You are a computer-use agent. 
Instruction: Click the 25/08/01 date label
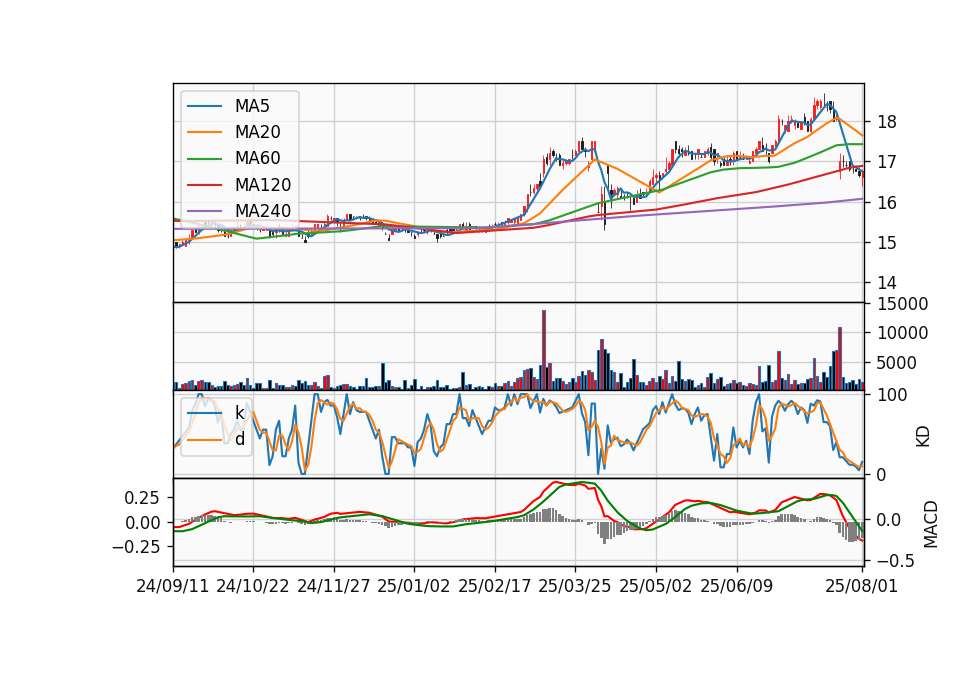tap(861, 586)
